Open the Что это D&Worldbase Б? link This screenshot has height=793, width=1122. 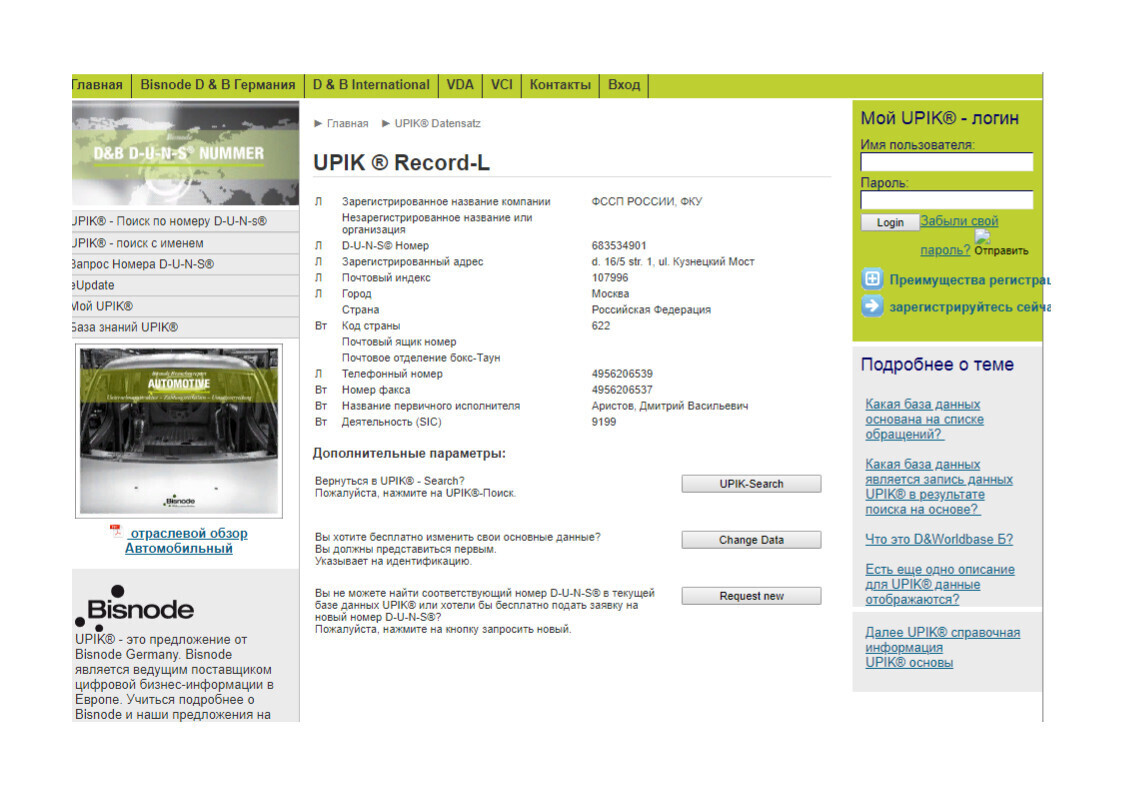(938, 539)
